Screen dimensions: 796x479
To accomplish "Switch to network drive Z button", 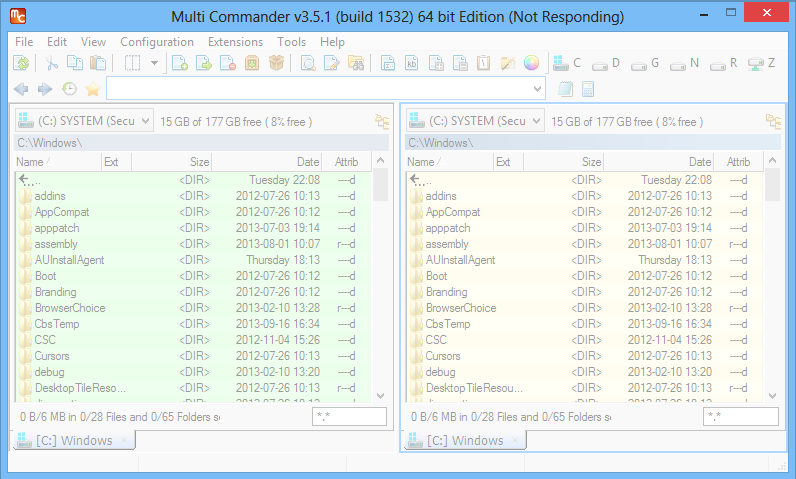I will (761, 63).
